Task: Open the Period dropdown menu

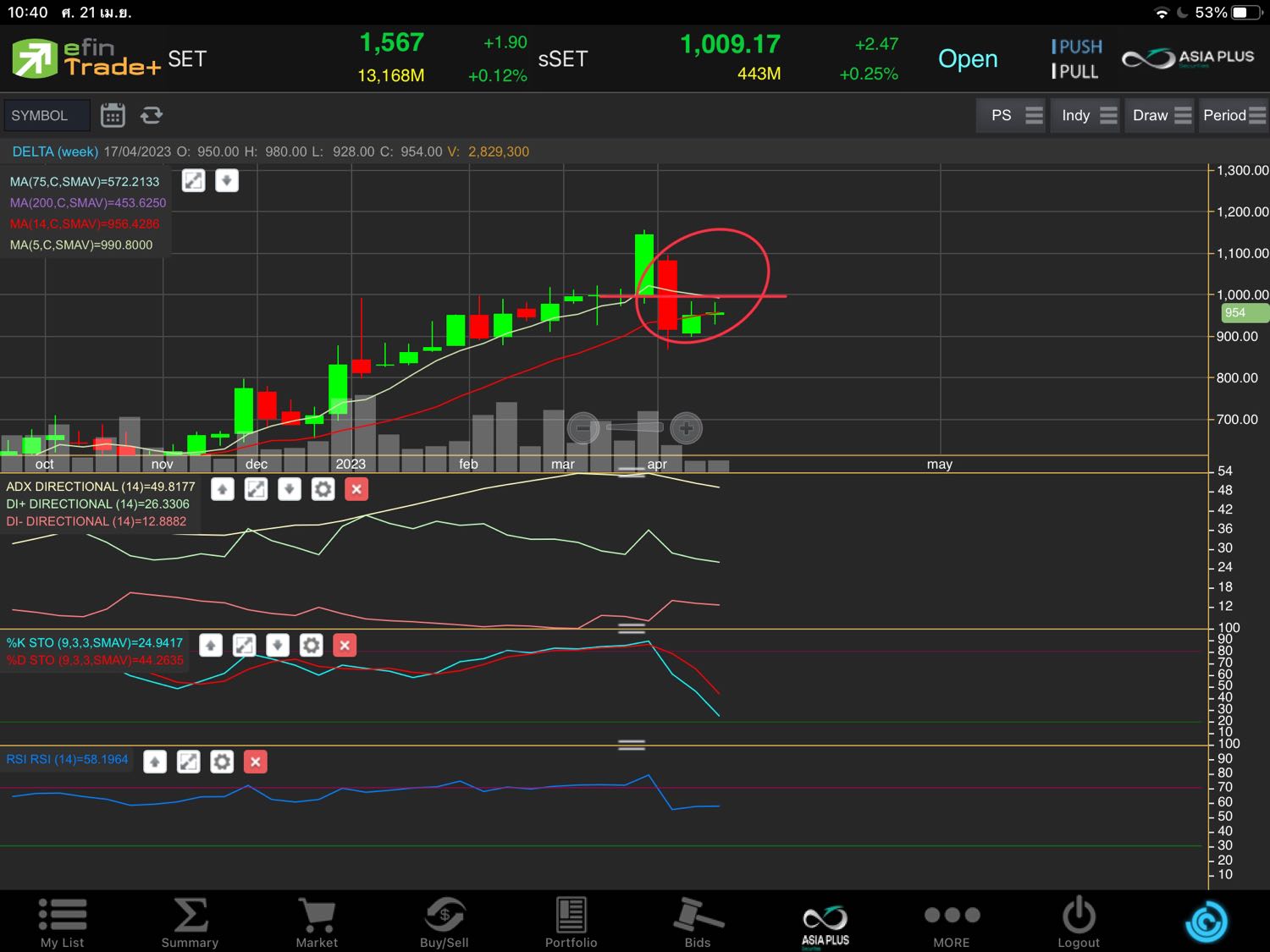Action: pos(1234,115)
